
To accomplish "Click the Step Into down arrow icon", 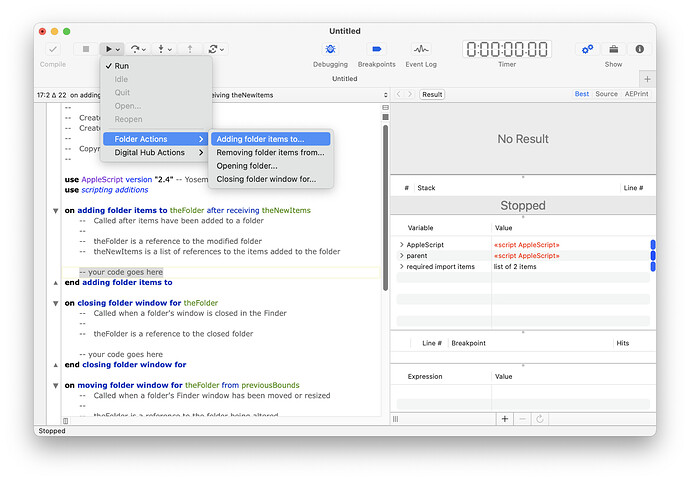I will click(x=161, y=49).
